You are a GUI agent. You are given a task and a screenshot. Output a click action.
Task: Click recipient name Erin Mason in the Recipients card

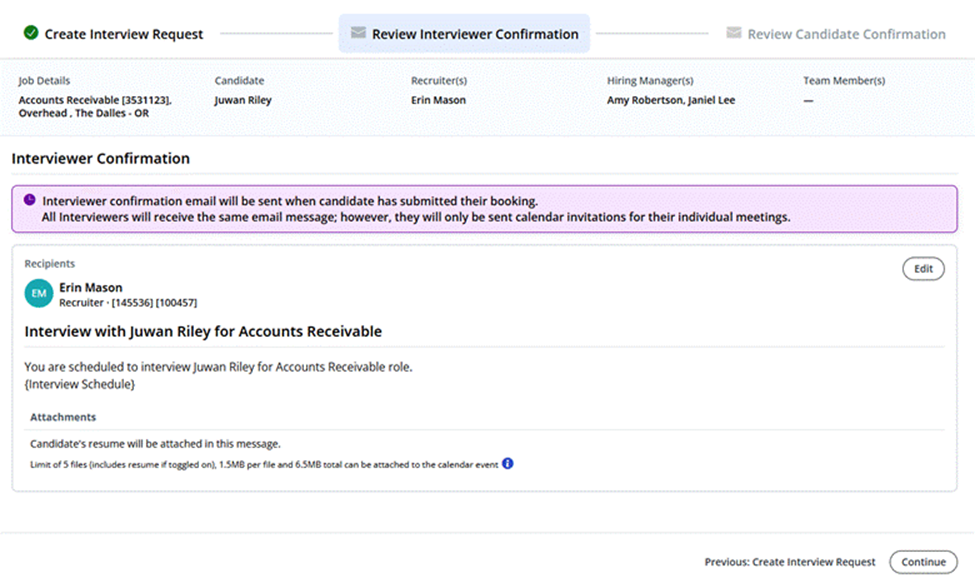pos(91,287)
